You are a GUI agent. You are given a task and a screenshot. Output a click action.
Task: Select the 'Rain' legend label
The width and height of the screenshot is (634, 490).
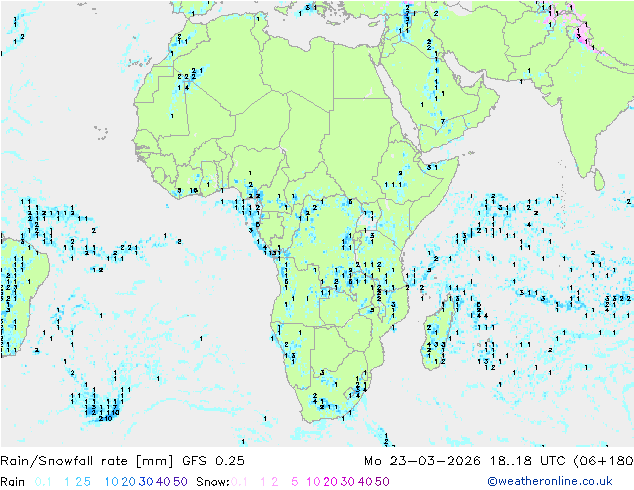(x=13, y=482)
